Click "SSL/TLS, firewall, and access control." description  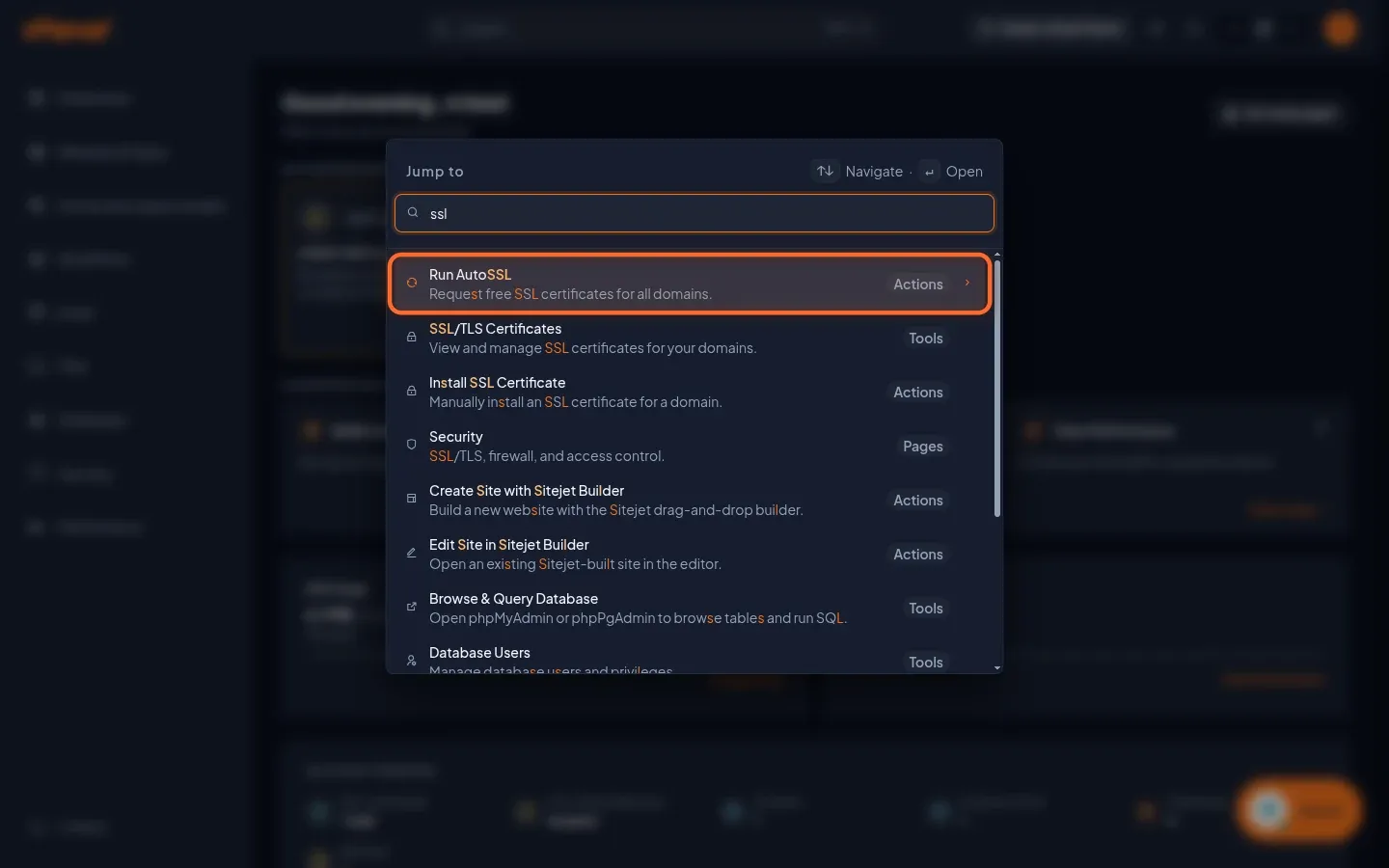tap(547, 456)
